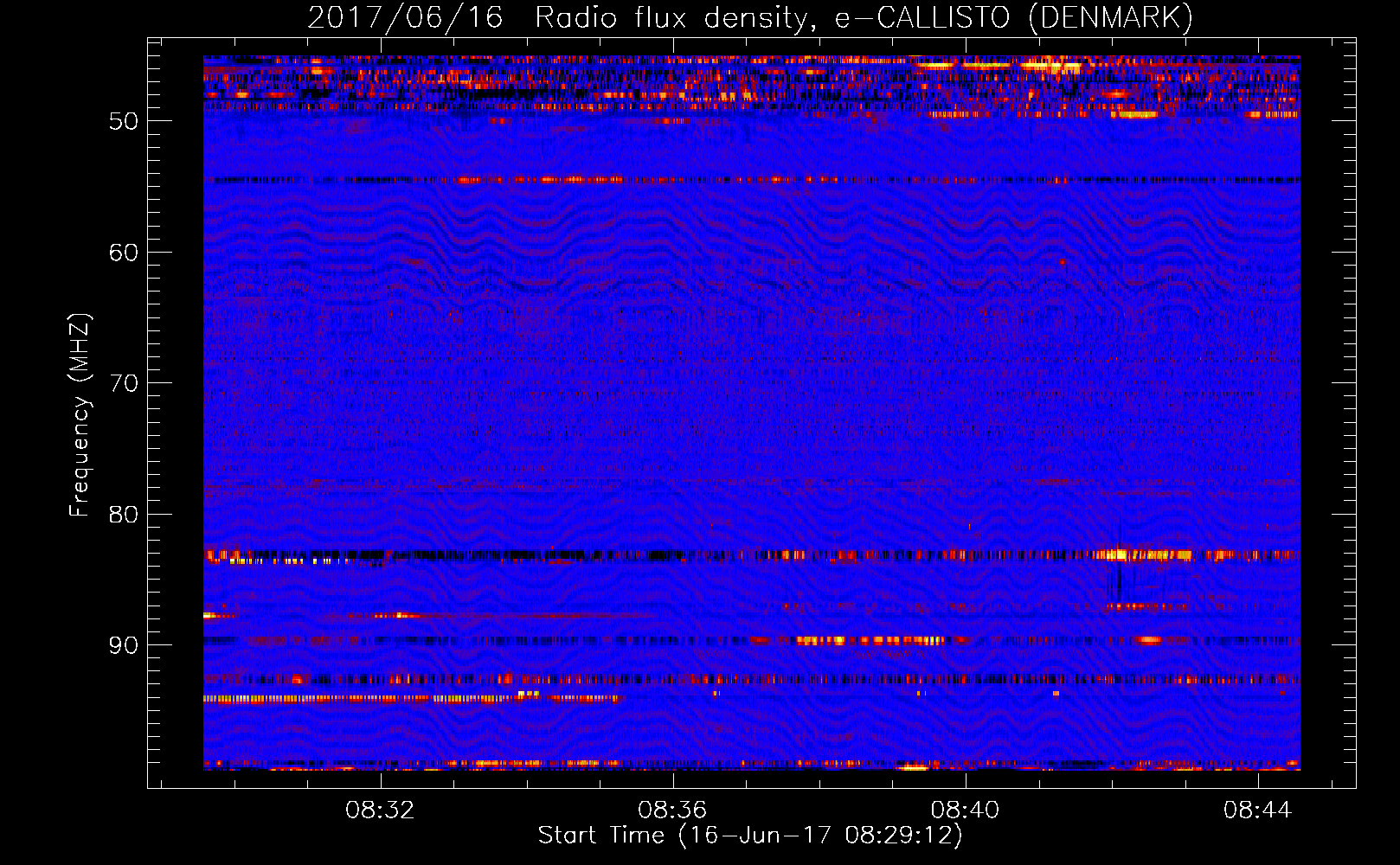
Task: Click the 08:44 time tick label
Action: [x=1257, y=811]
